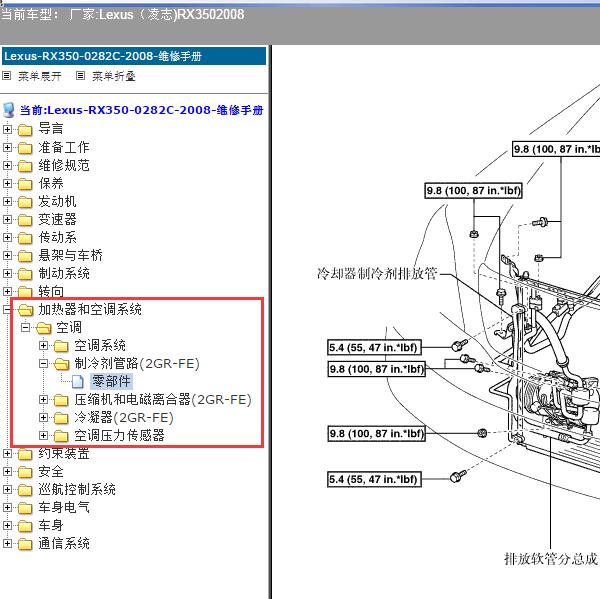Click the 菜单展开 expand-all button
This screenshot has height=599, width=600.
click(40, 76)
